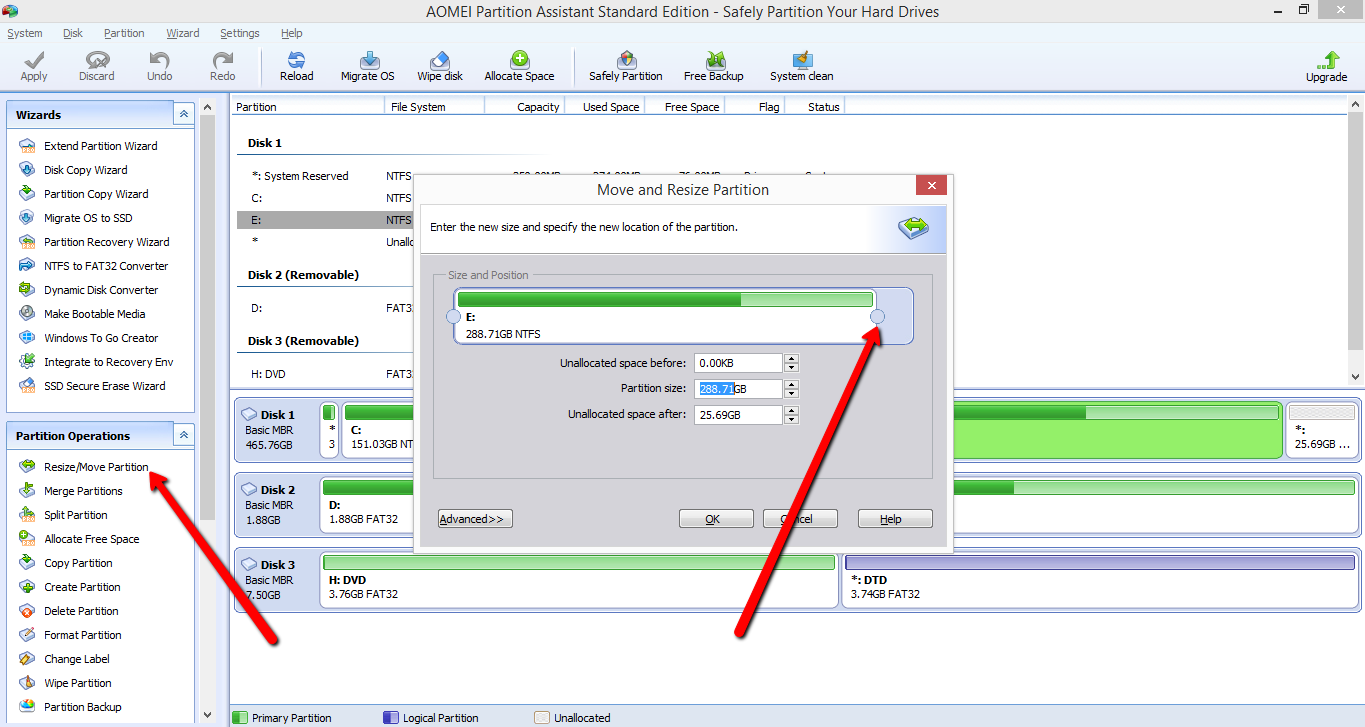
Task: Click the Partition size input field
Action: [738, 389]
